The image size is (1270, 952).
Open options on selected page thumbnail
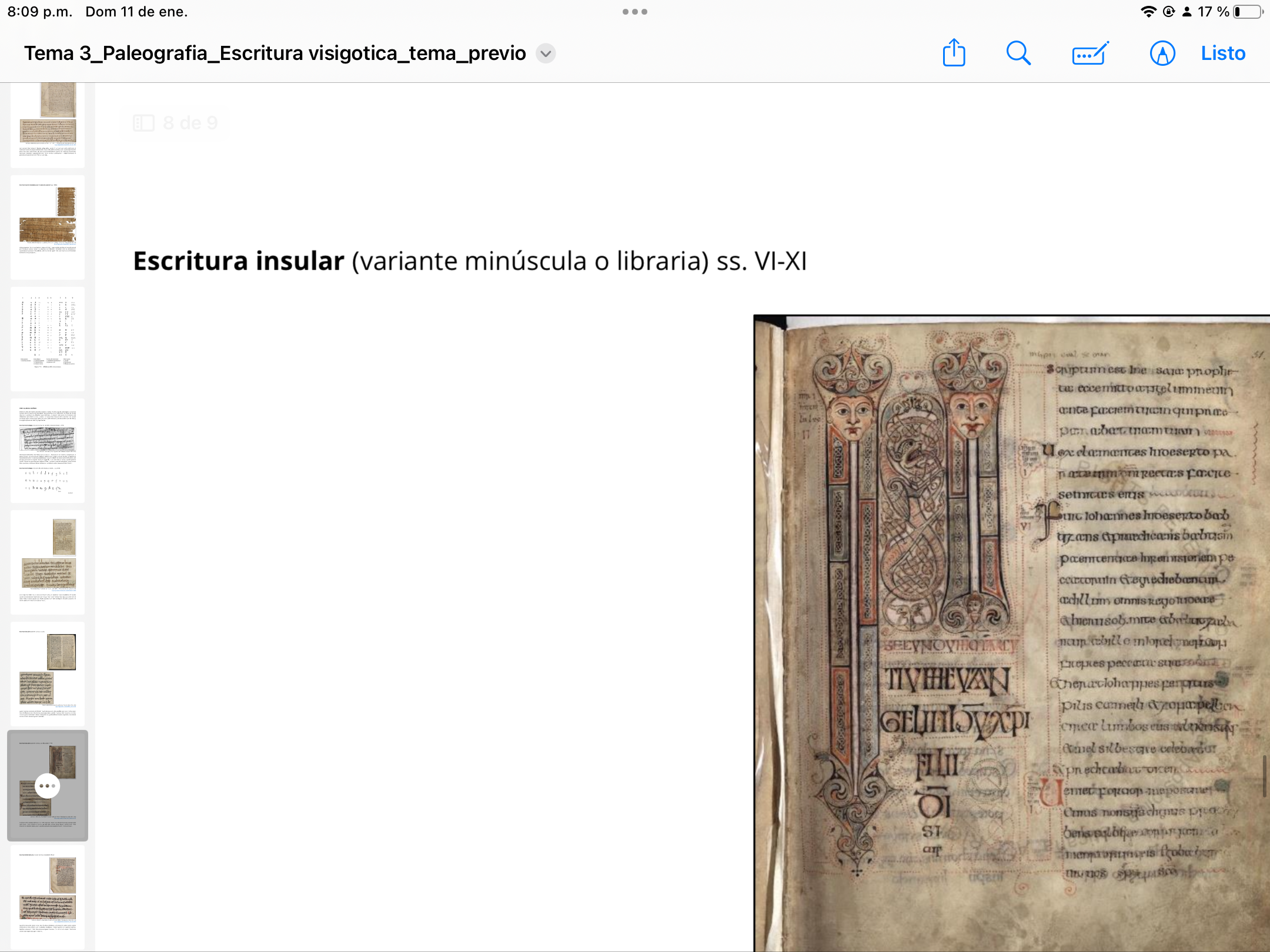point(48,786)
